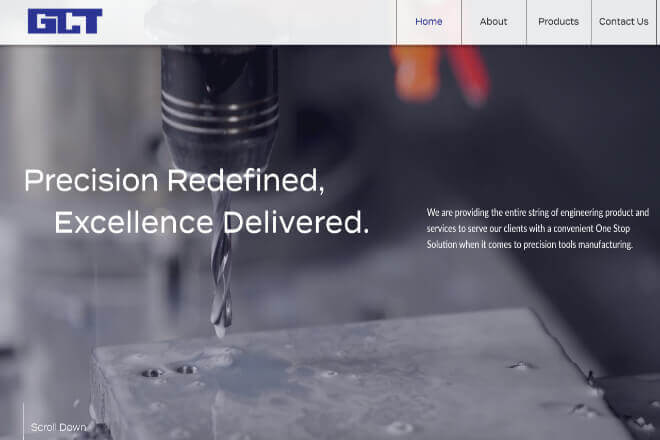Click the vertical line above Scroll Down
The height and width of the screenshot is (440, 660).
pyautogui.click(x=23, y=420)
